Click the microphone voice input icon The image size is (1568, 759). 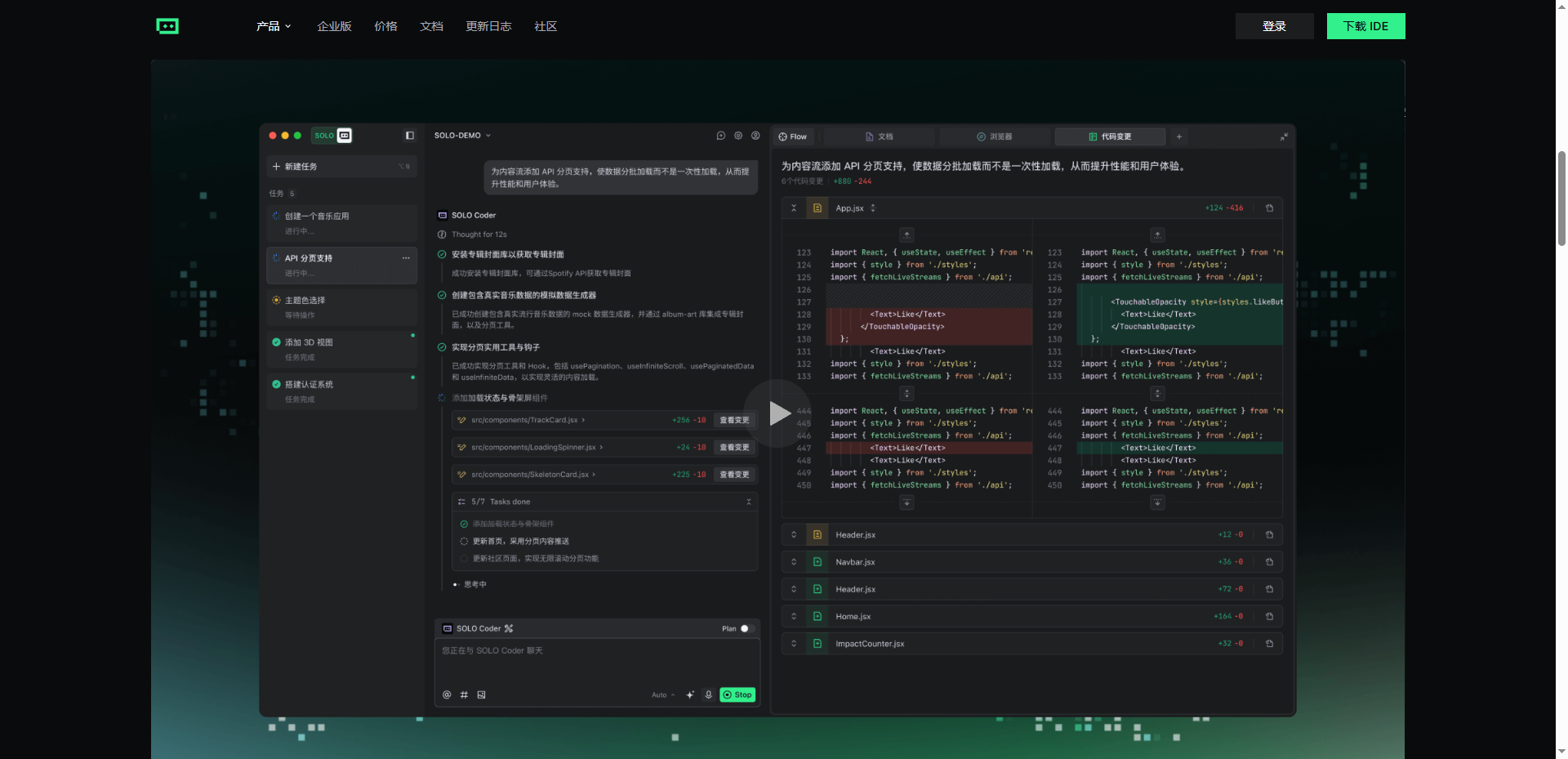[x=708, y=694]
